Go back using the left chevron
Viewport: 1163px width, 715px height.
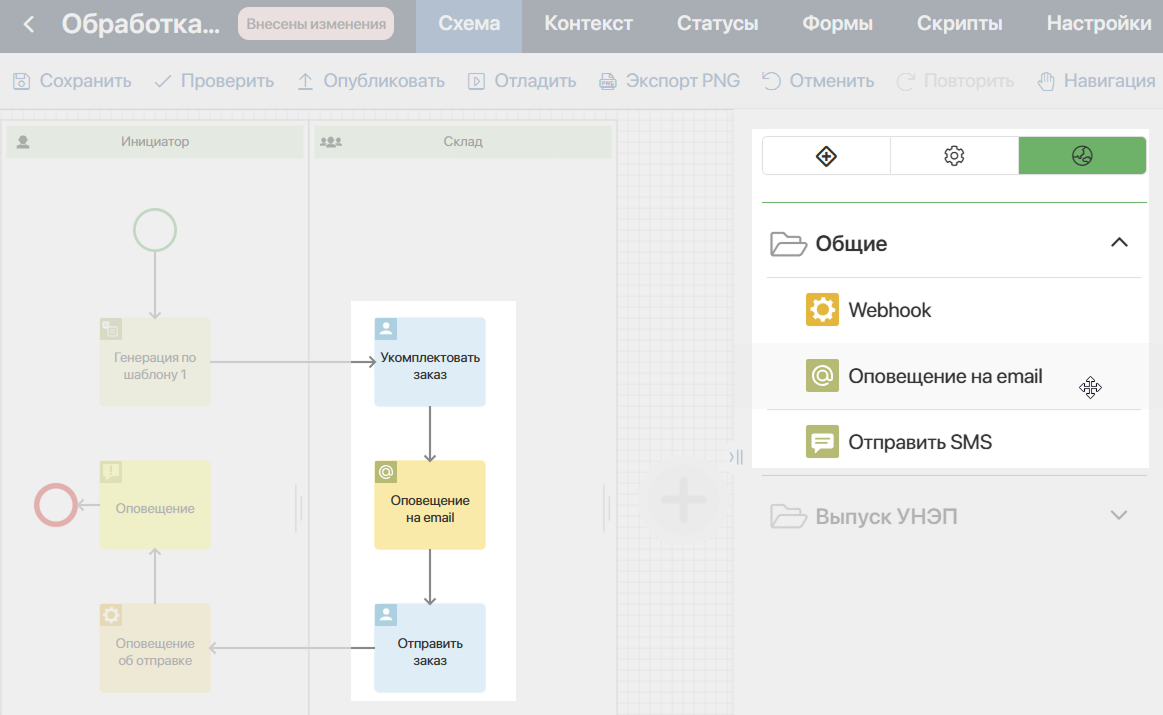point(29,24)
